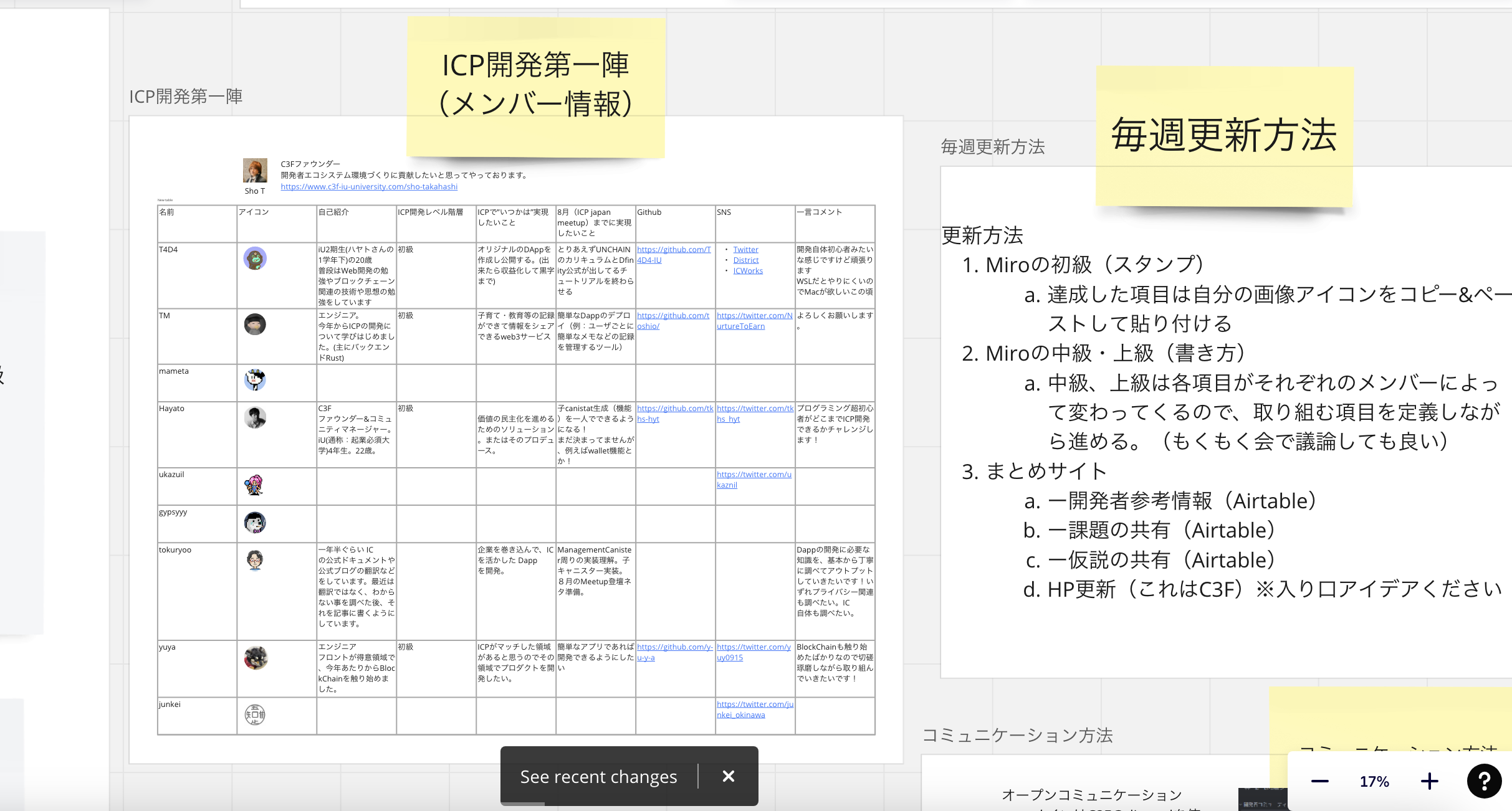The height and width of the screenshot is (811, 1512).
Task: Click the 17% zoom level indicator
Action: [1374, 781]
